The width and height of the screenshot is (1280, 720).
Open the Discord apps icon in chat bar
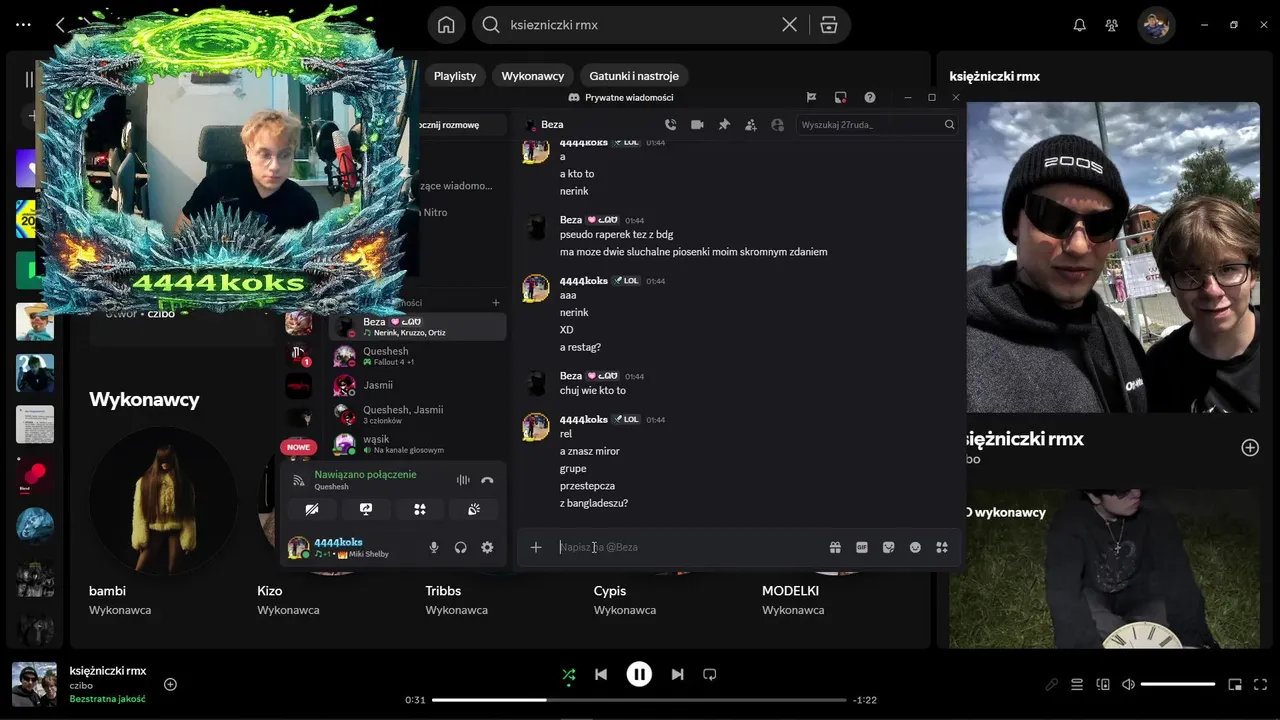pos(941,547)
